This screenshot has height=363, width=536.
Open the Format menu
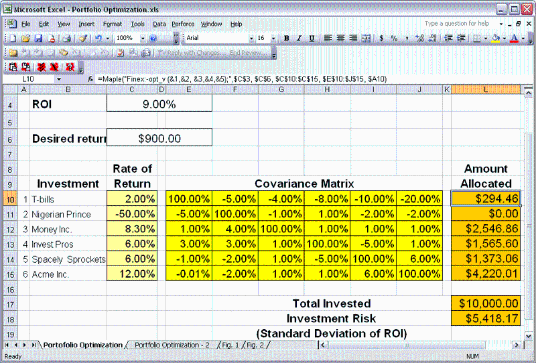click(x=112, y=24)
